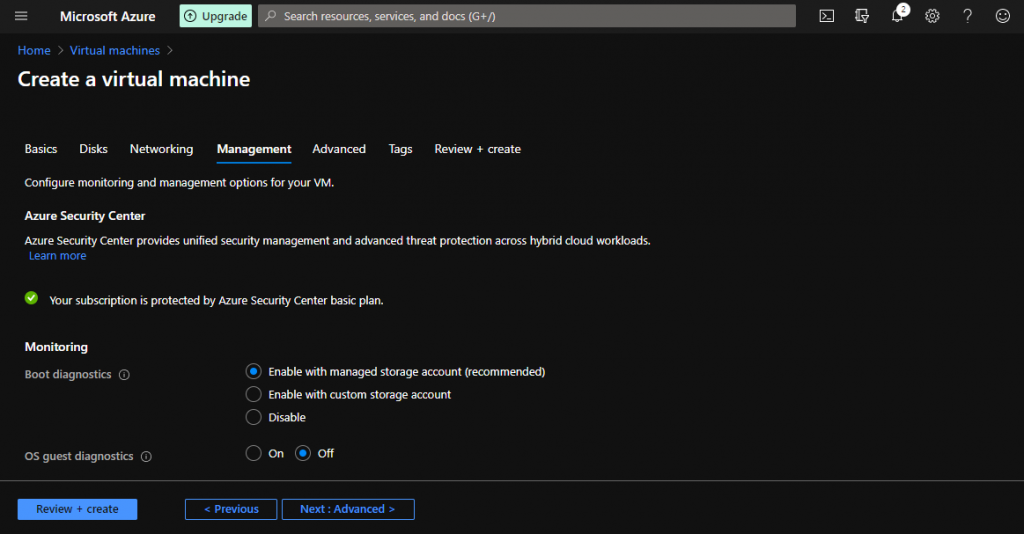Show info tooltip for OS guest diagnostics

[x=146, y=457]
